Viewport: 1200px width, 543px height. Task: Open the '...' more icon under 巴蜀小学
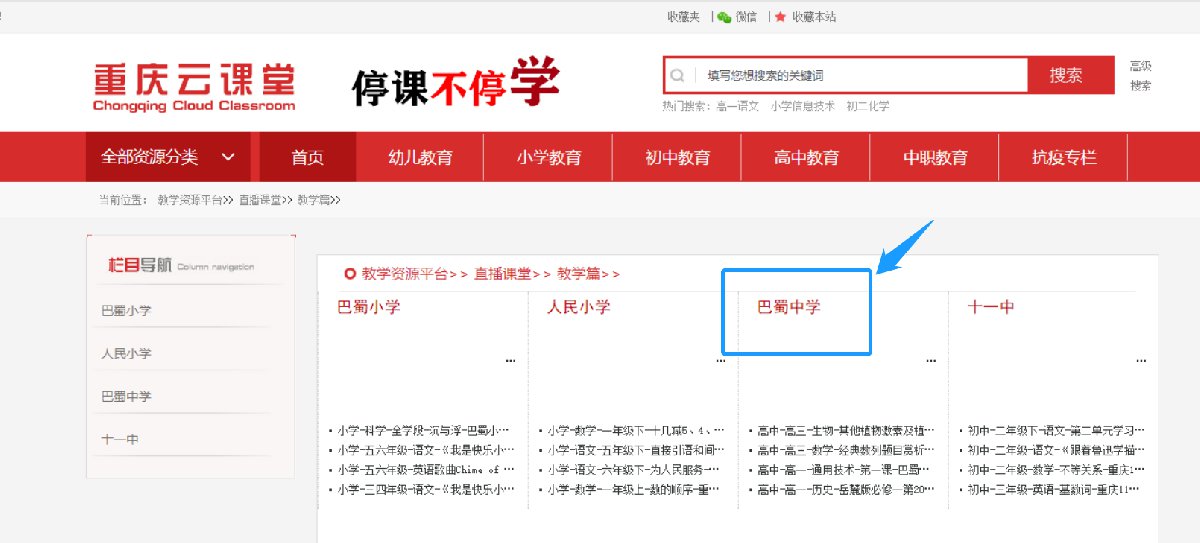coord(510,361)
